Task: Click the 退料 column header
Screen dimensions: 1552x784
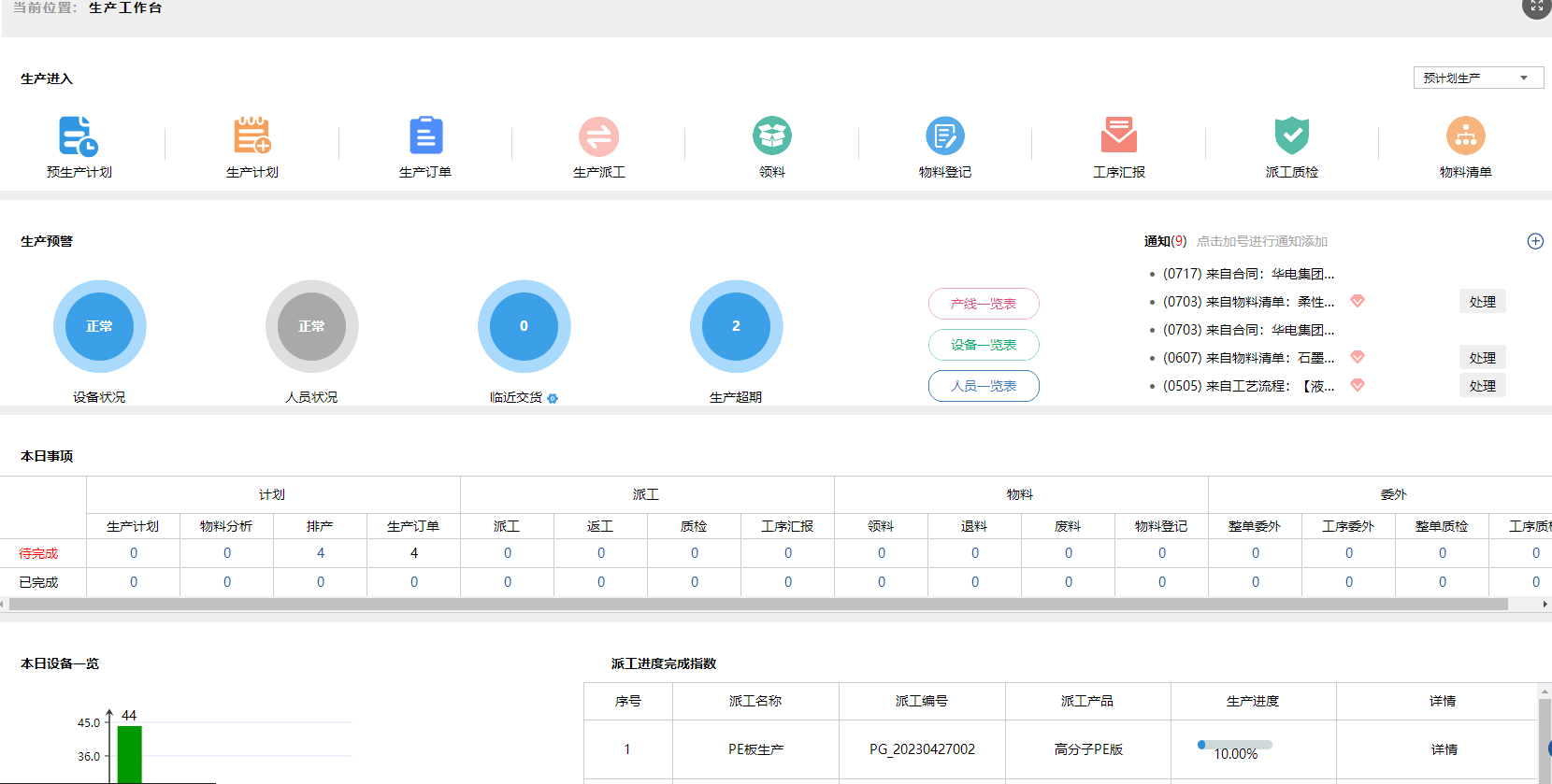Action: pyautogui.click(x=974, y=526)
